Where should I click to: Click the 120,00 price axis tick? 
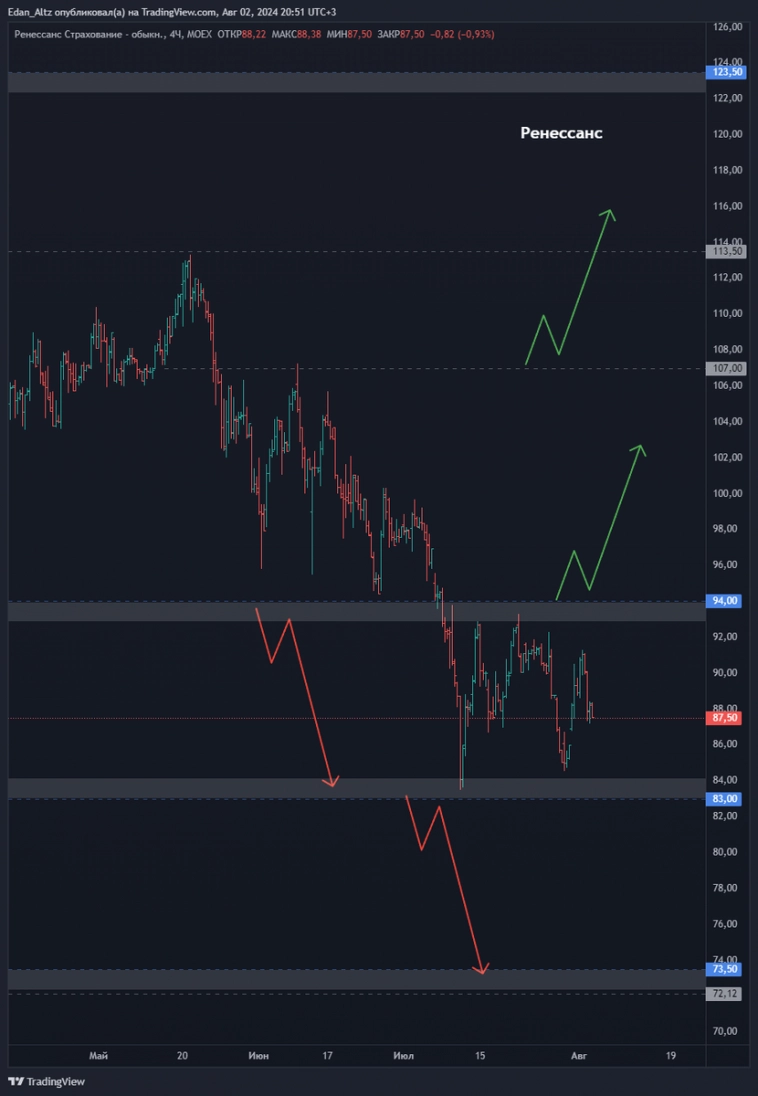(x=727, y=134)
